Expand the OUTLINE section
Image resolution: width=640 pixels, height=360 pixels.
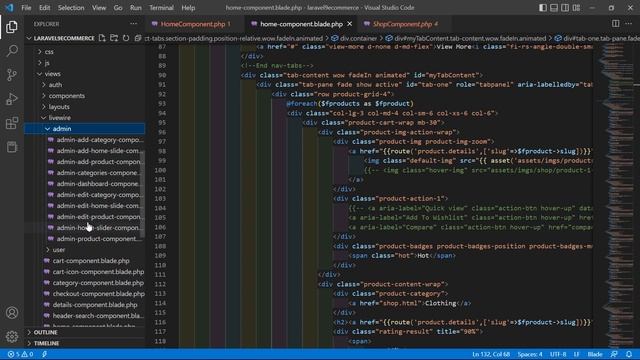84,332
